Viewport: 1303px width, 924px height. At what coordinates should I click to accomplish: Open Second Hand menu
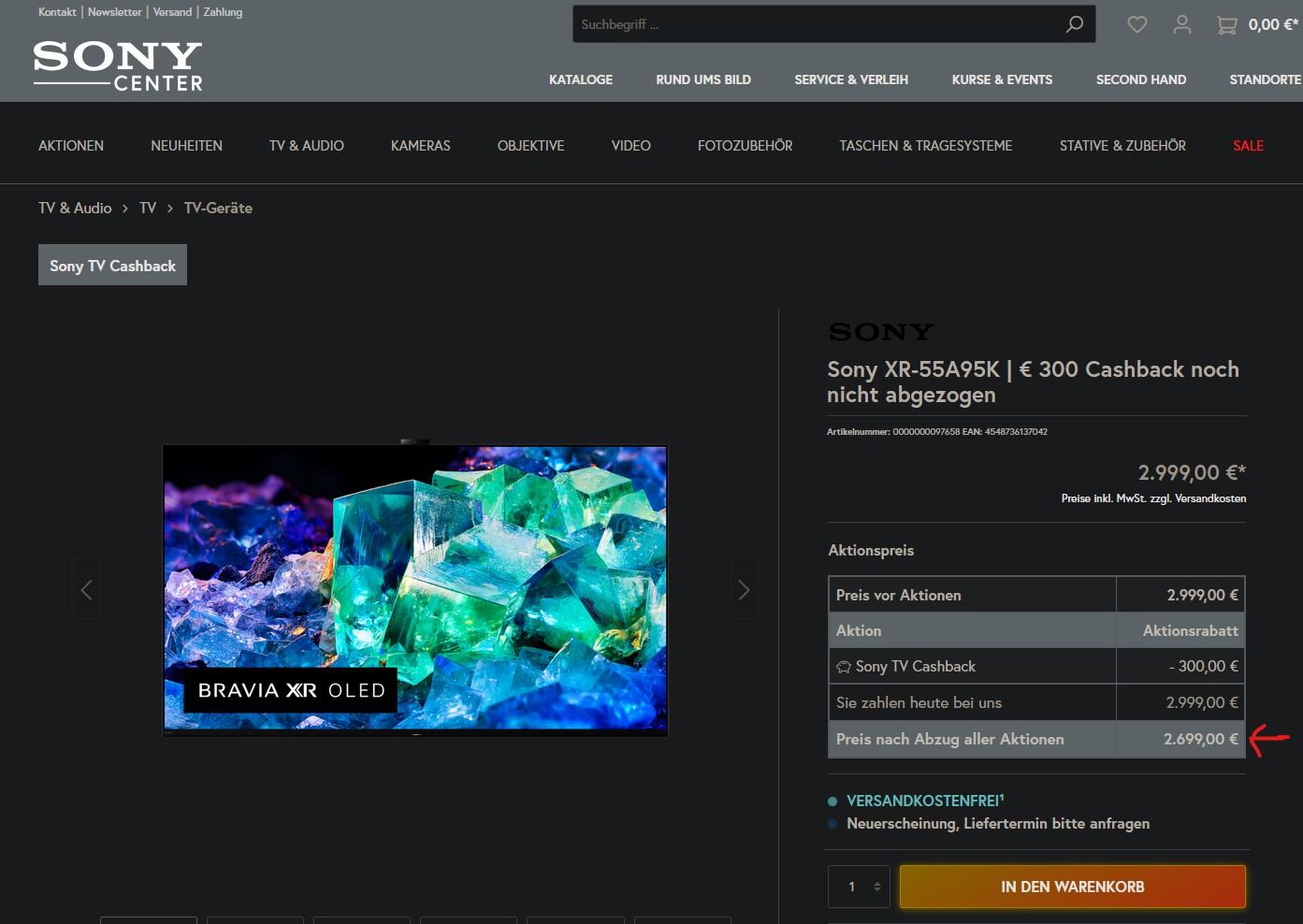pyautogui.click(x=1141, y=79)
